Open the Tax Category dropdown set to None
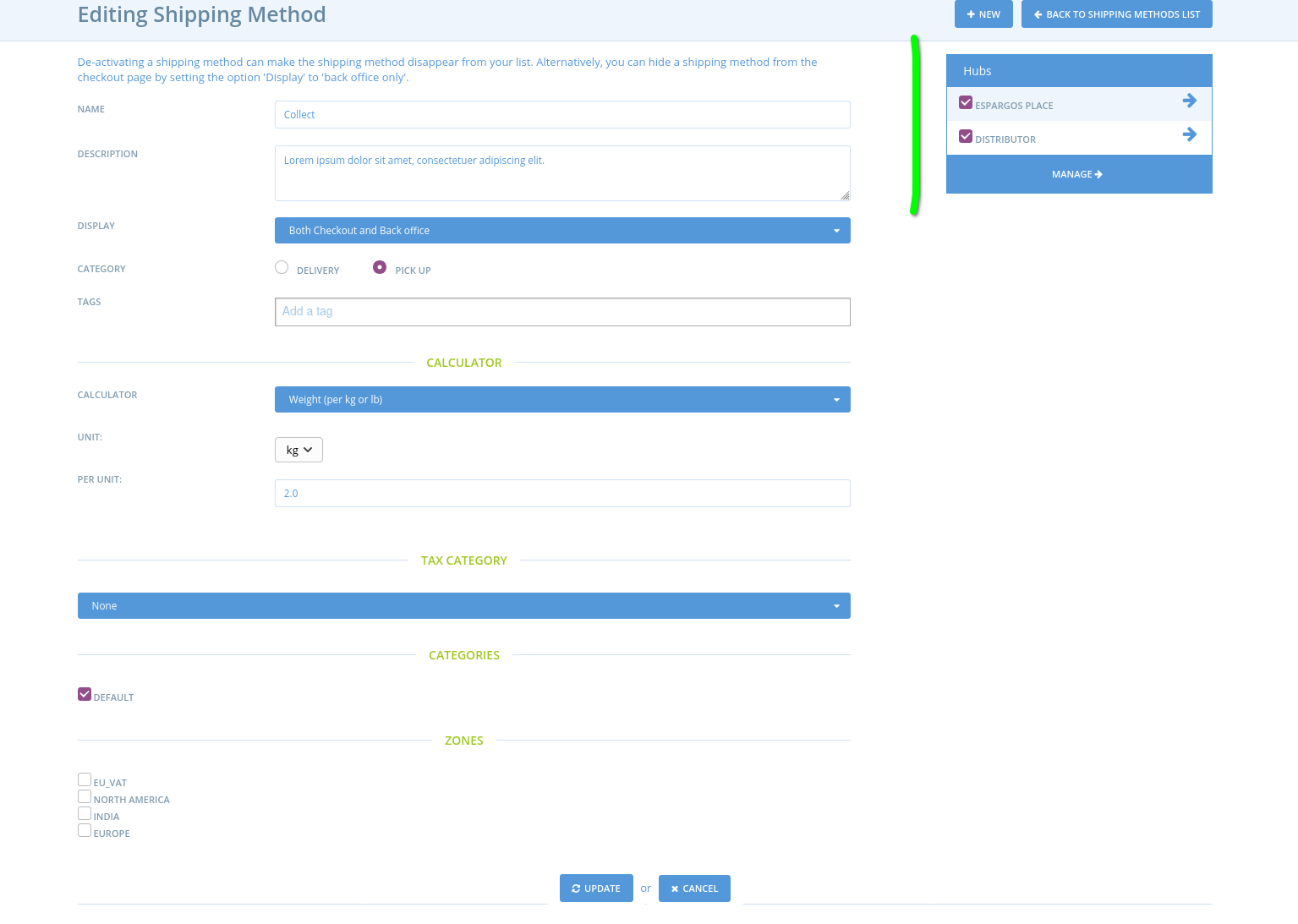 (463, 605)
